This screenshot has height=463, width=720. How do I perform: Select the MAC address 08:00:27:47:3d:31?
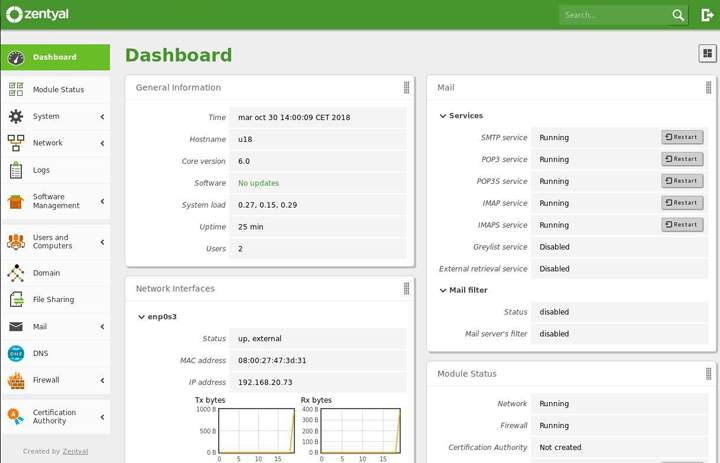(x=272, y=361)
